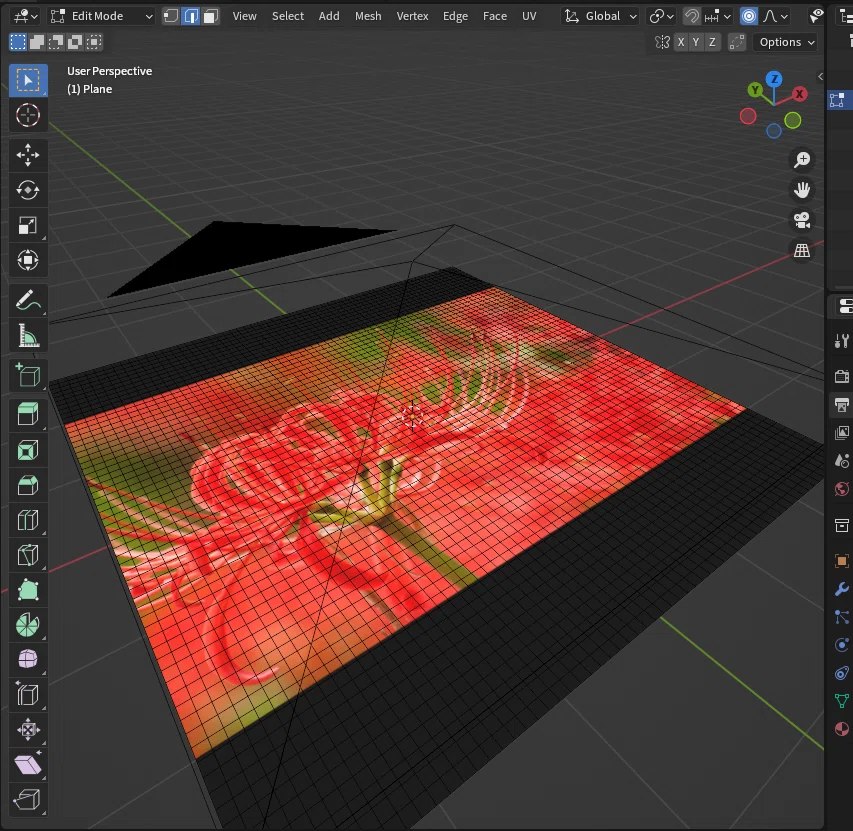Activate the Edge Slide tool
Screen dimensions: 853x831
(x=28, y=694)
